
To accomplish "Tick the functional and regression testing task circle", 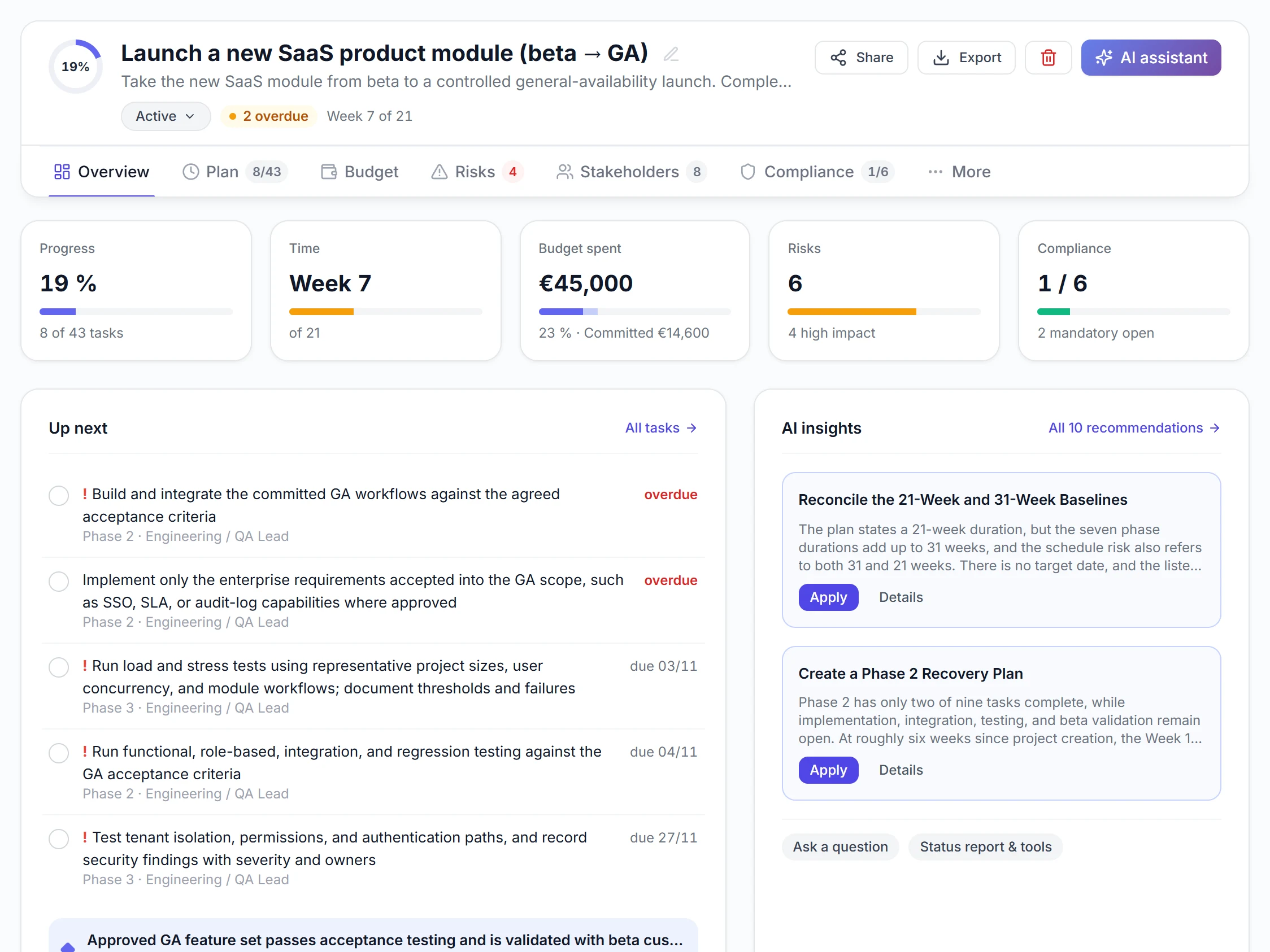I will pyautogui.click(x=59, y=753).
